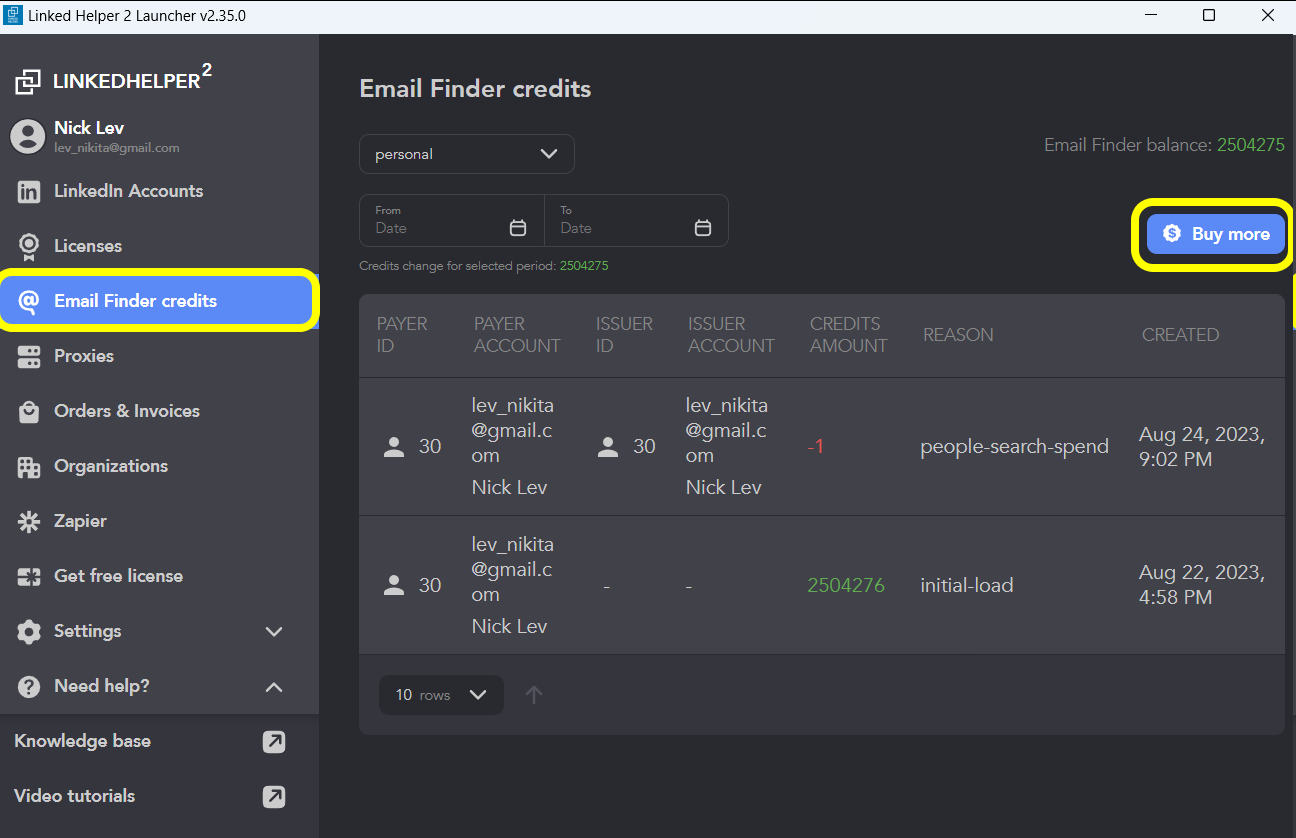
Task: Click the Nick Lev profile avatar
Action: 28,136
